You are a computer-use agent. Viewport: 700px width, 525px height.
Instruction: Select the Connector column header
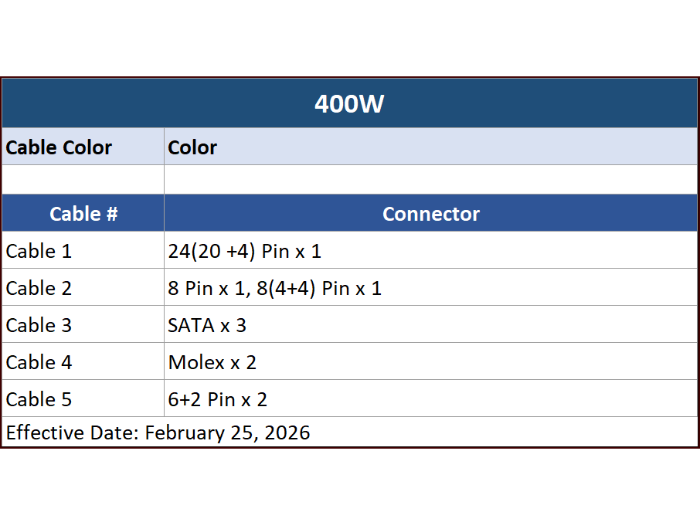[x=430, y=214]
